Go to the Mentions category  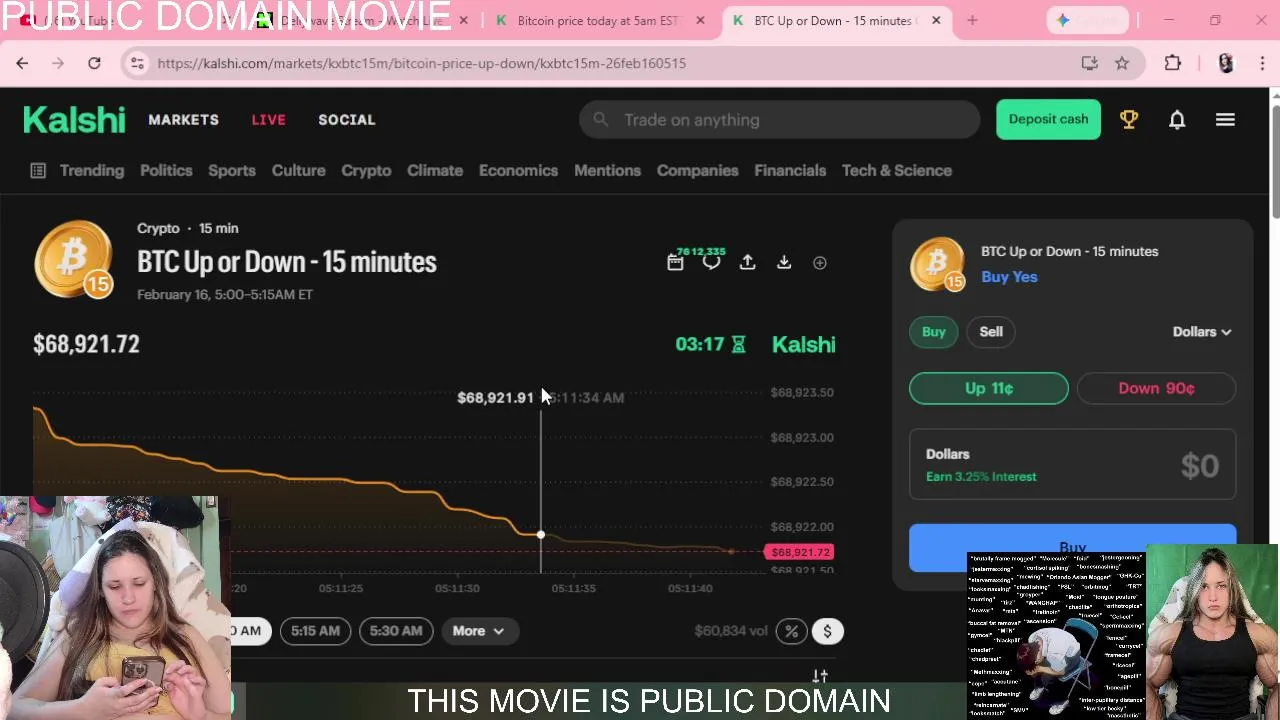click(x=607, y=170)
